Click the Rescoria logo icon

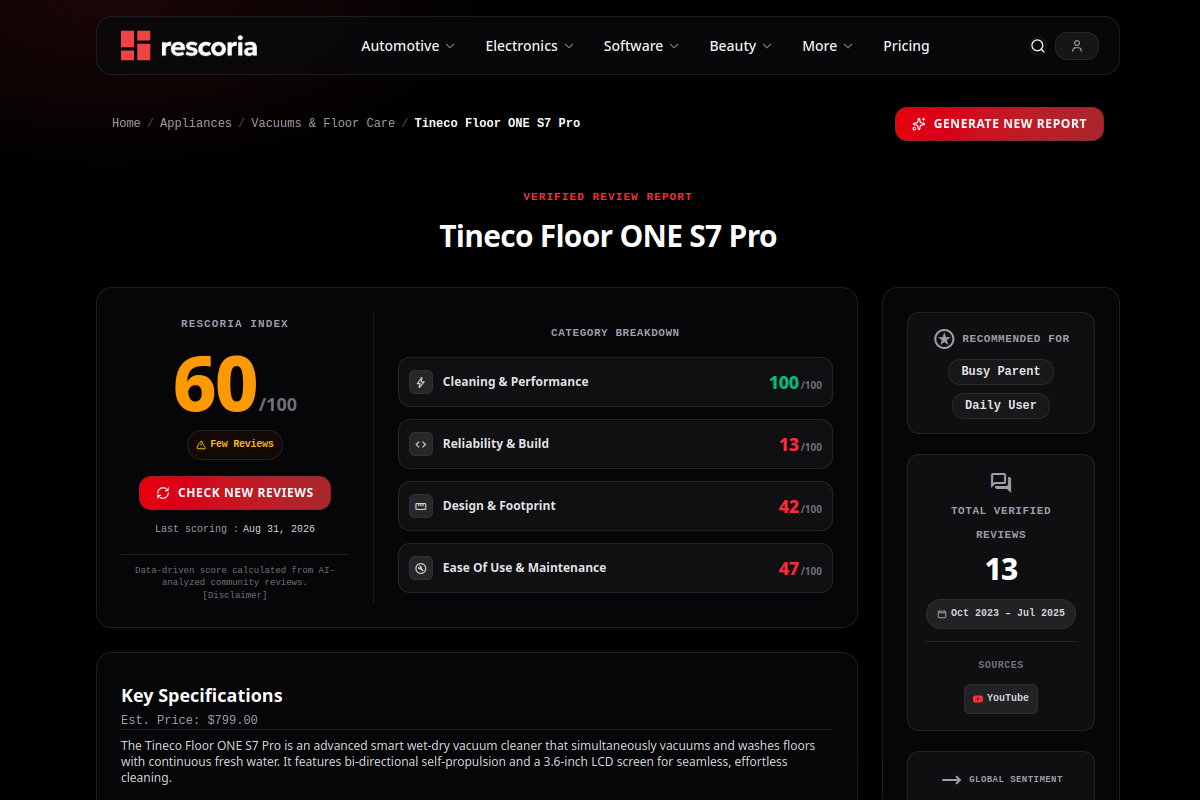[x=135, y=46]
